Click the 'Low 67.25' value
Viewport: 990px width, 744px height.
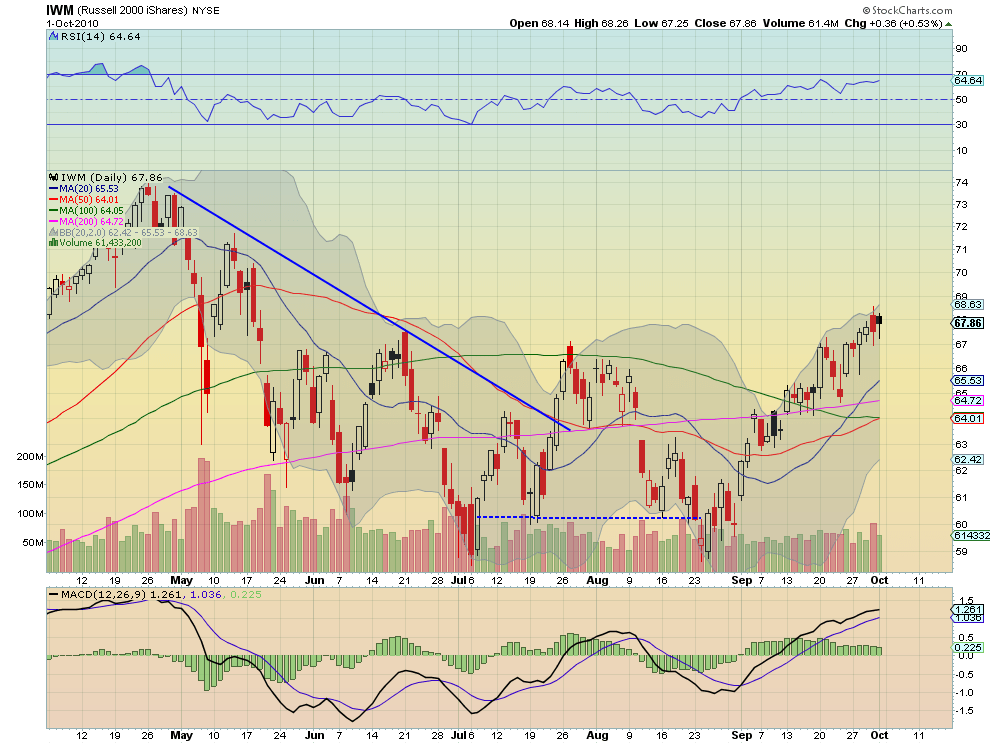[x=661, y=23]
